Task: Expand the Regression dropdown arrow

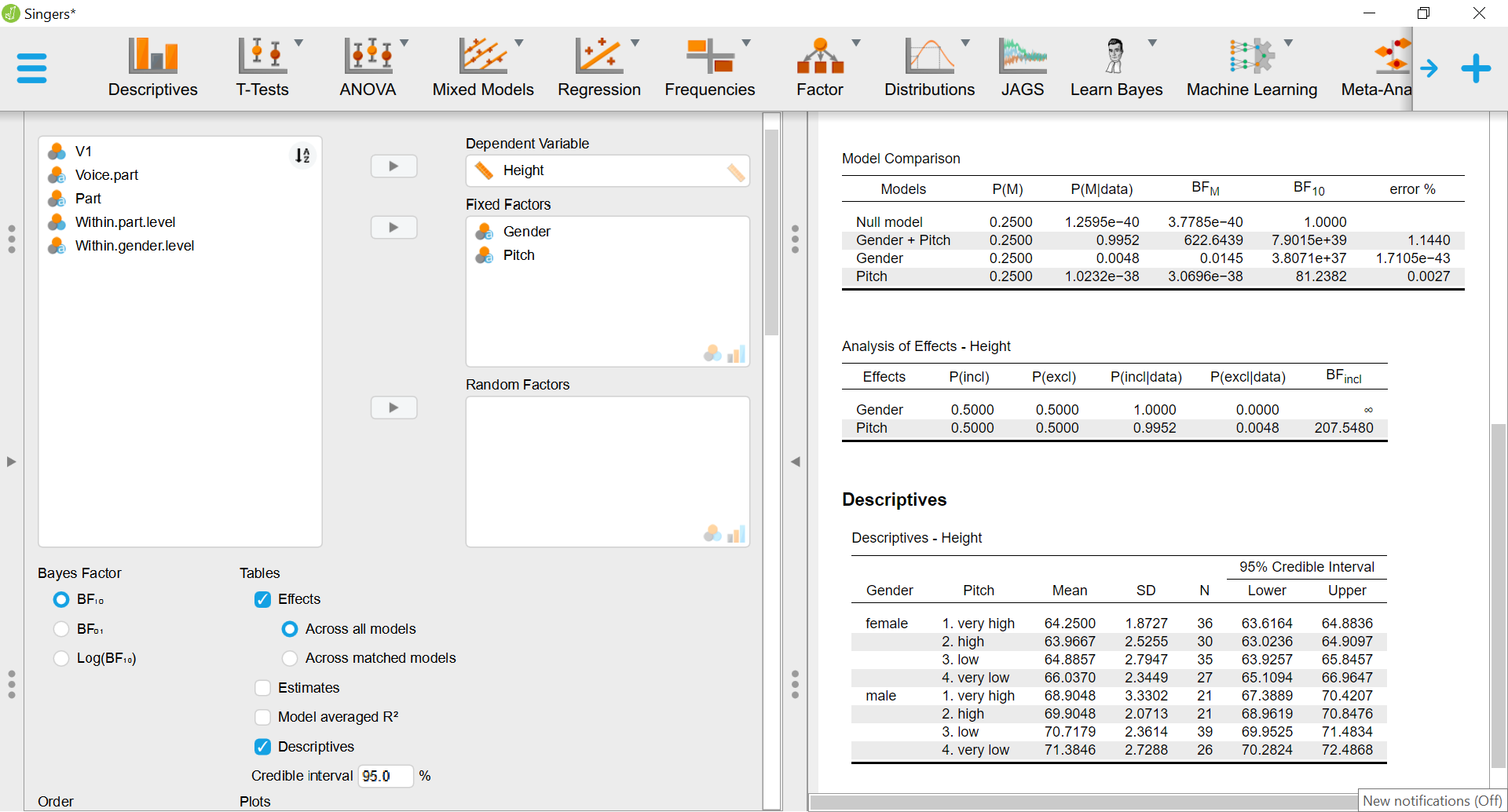Action: click(635, 42)
